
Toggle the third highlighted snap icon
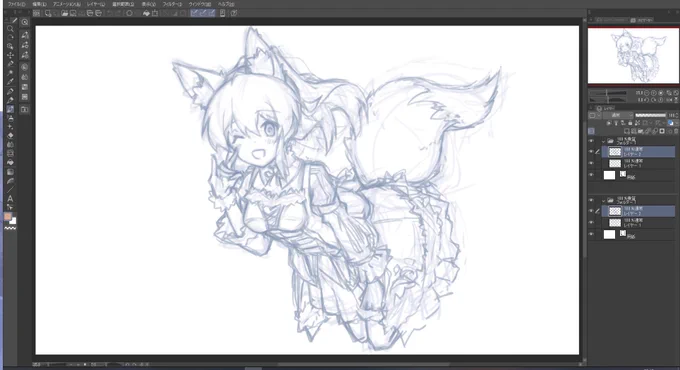click(211, 13)
